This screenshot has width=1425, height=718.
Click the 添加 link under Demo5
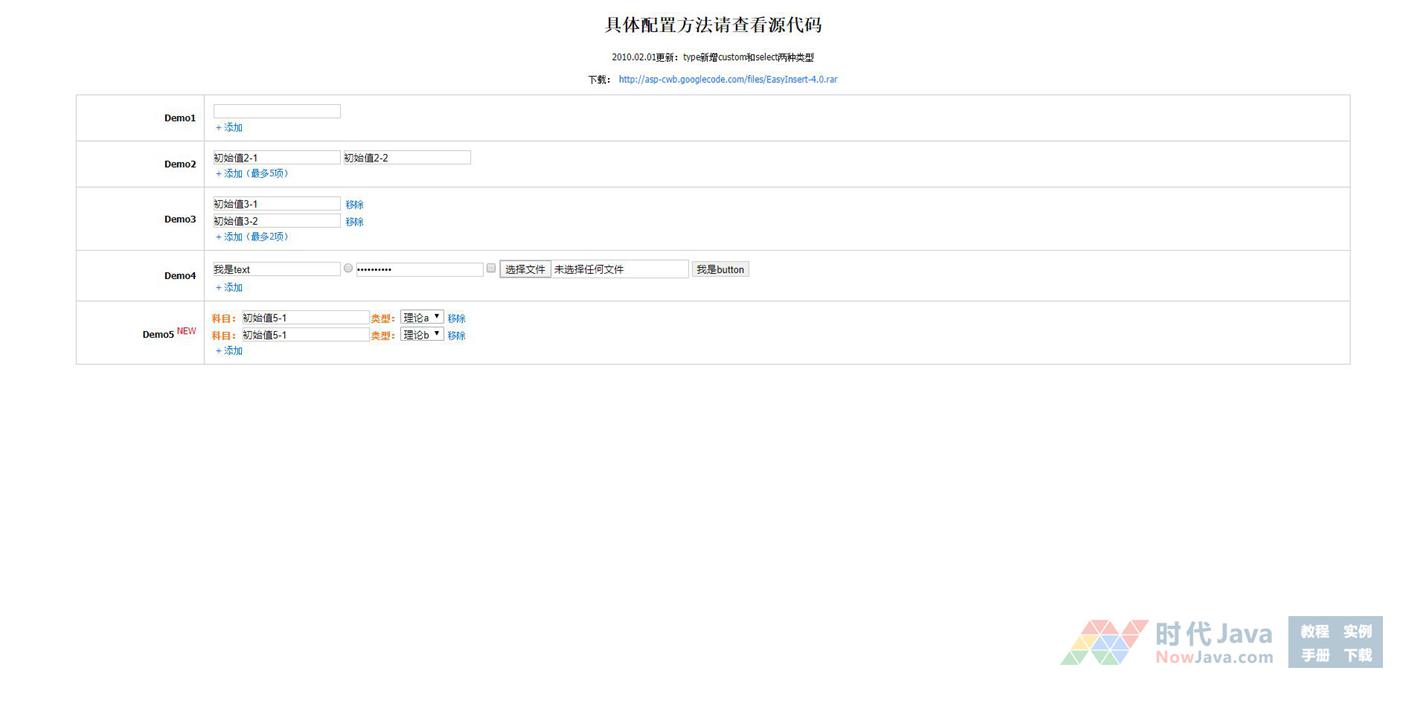tap(229, 351)
